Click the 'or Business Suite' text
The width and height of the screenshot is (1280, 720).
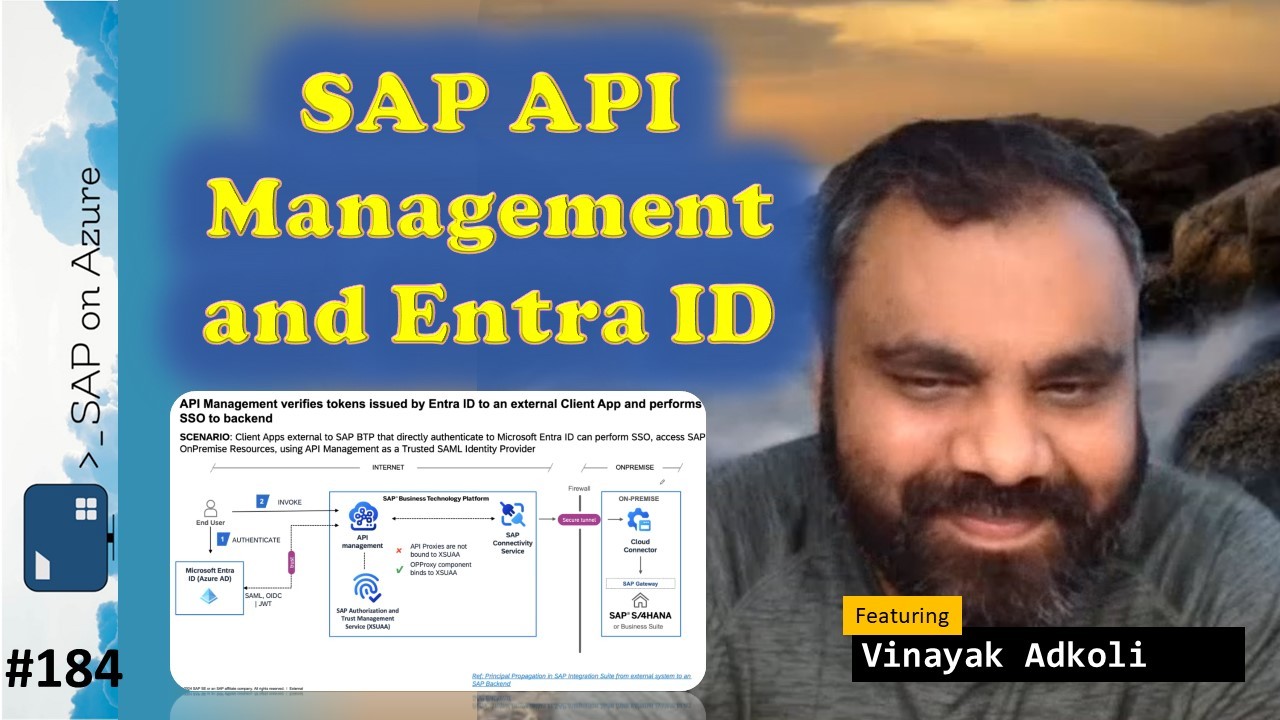tap(639, 627)
